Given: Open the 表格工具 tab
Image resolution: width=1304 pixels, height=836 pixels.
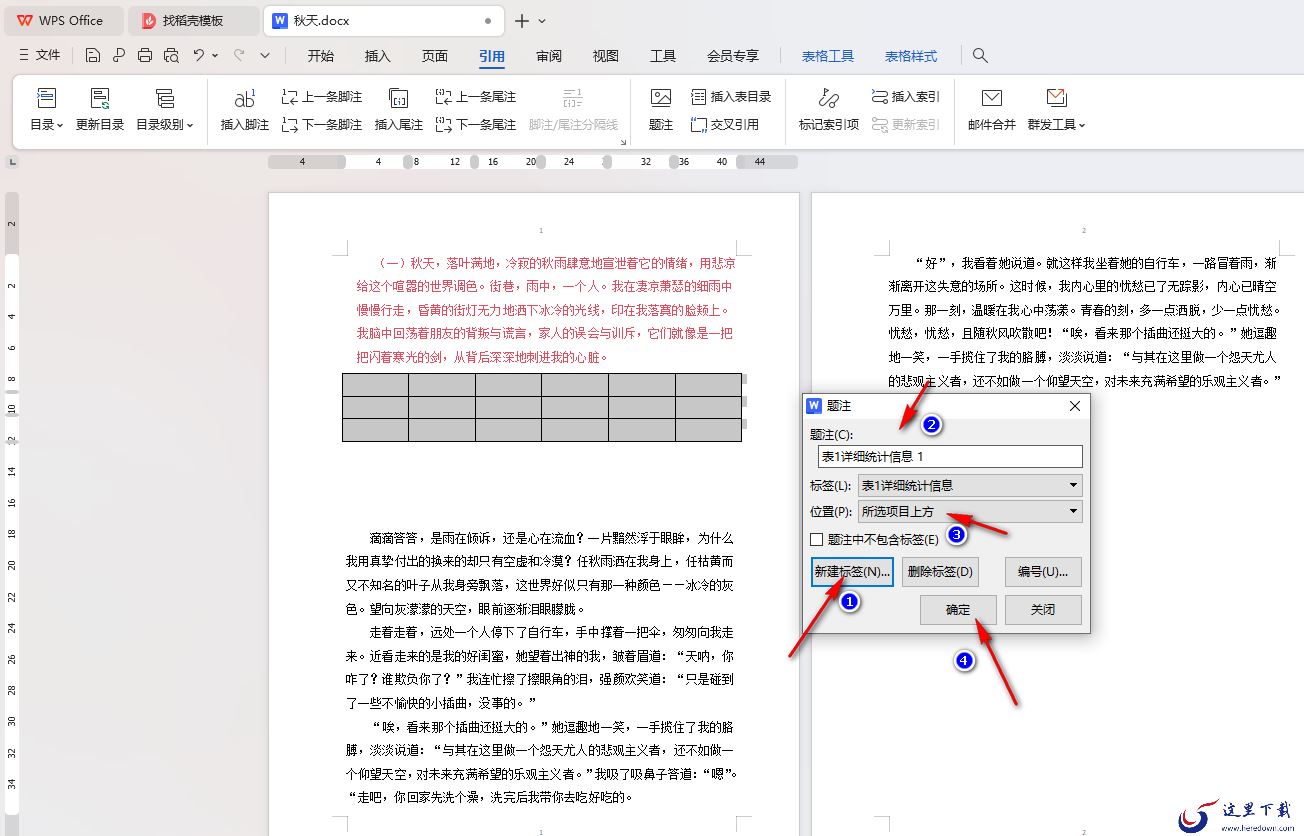Looking at the screenshot, I should coord(828,56).
